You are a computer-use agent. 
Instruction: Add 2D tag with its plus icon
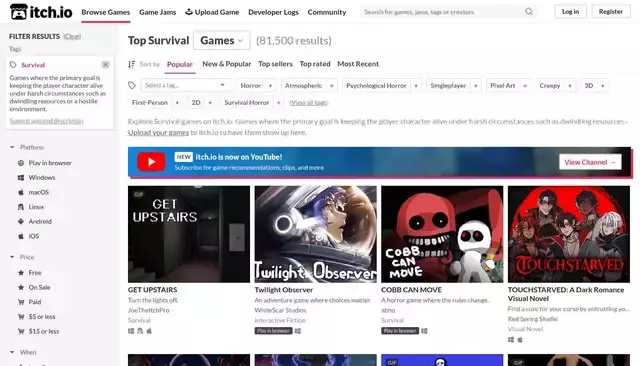tap(210, 103)
